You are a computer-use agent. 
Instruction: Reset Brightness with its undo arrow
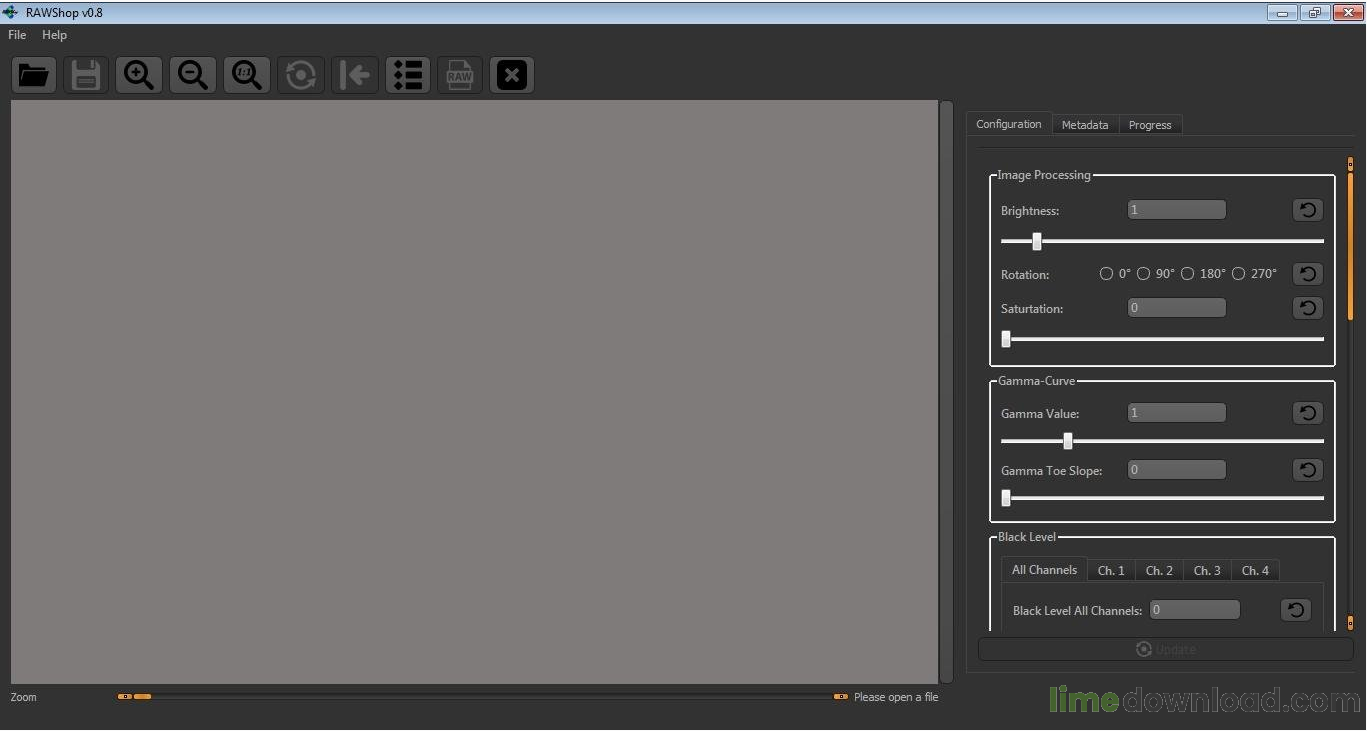1307,210
